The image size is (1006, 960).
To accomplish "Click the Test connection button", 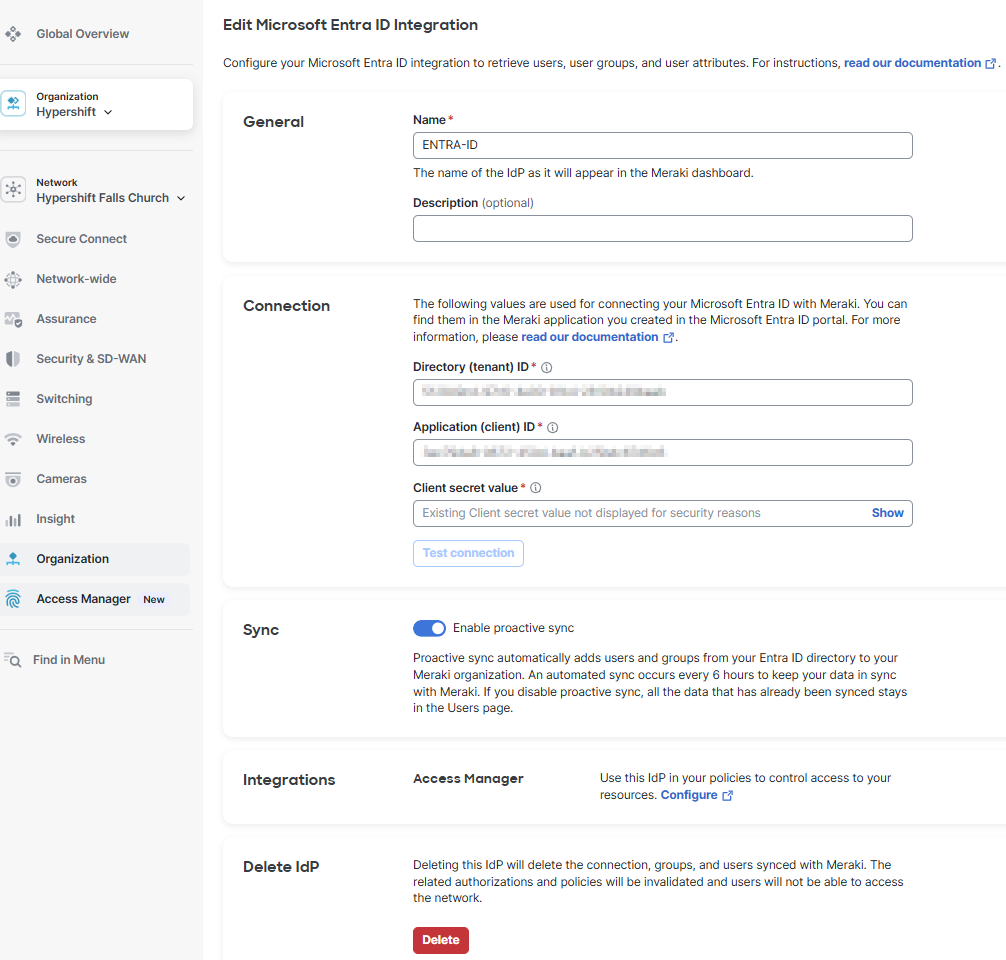I will tap(468, 553).
